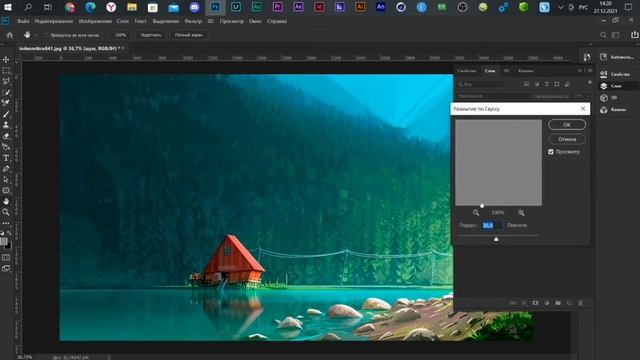Click OK in Gaussian blur dialog
640x360 pixels.
567,125
